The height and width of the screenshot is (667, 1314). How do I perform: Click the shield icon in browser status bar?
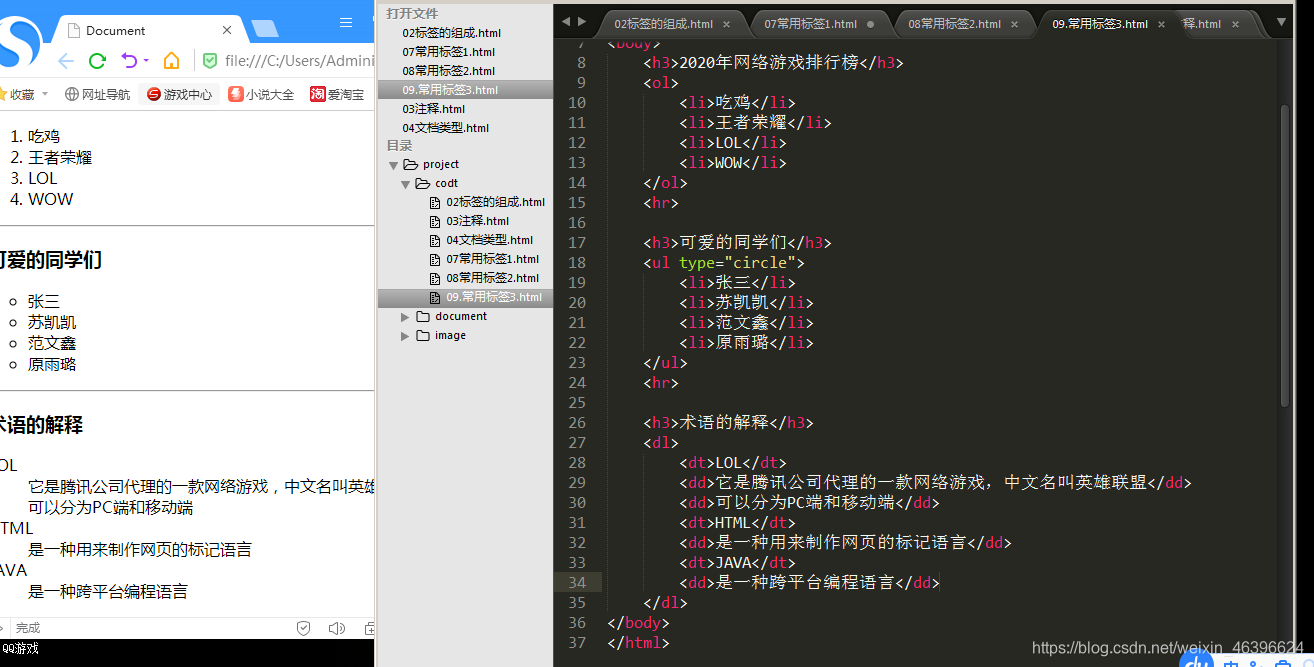304,628
